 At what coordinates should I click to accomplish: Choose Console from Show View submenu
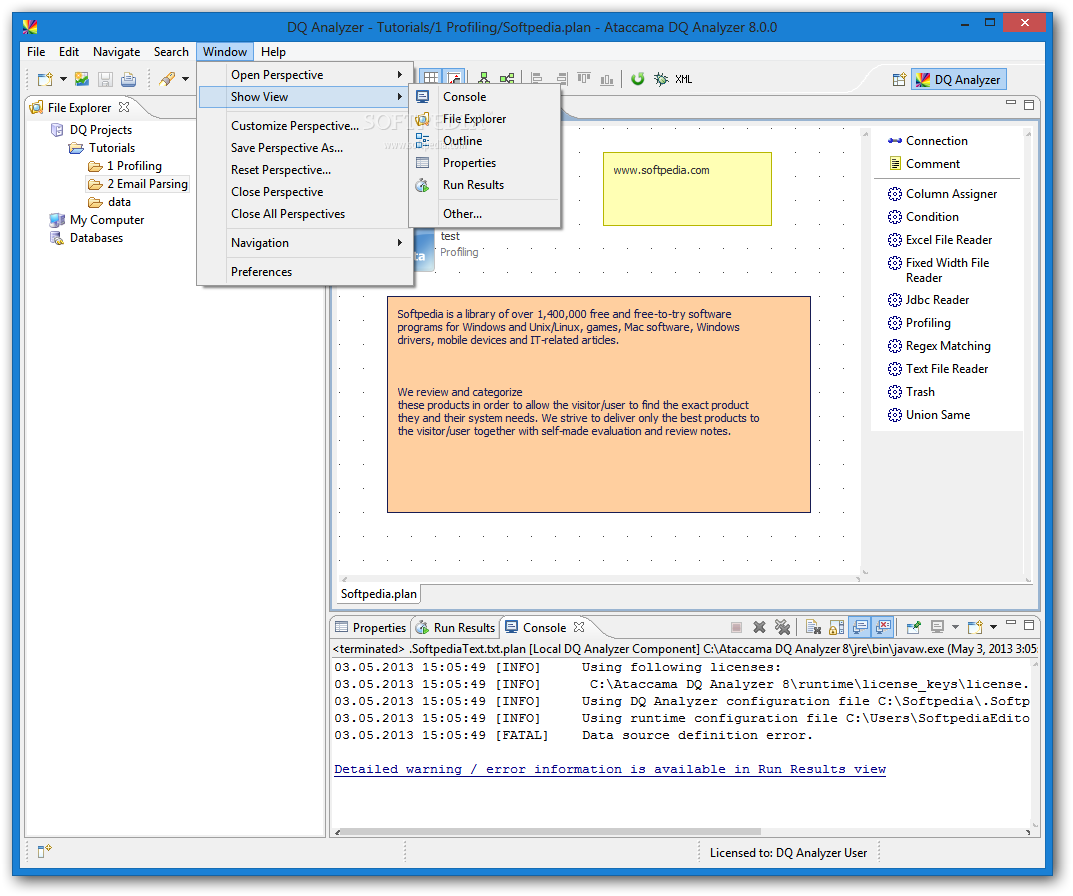click(x=464, y=97)
